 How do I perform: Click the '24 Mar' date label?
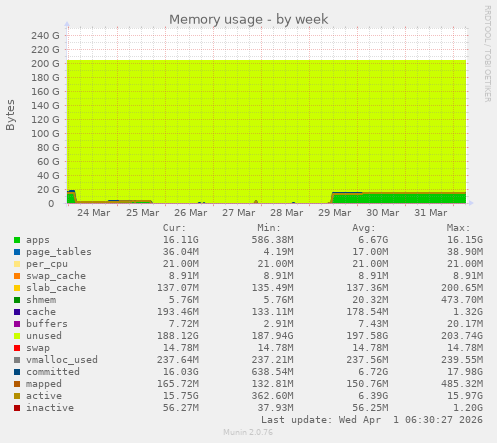click(x=94, y=213)
